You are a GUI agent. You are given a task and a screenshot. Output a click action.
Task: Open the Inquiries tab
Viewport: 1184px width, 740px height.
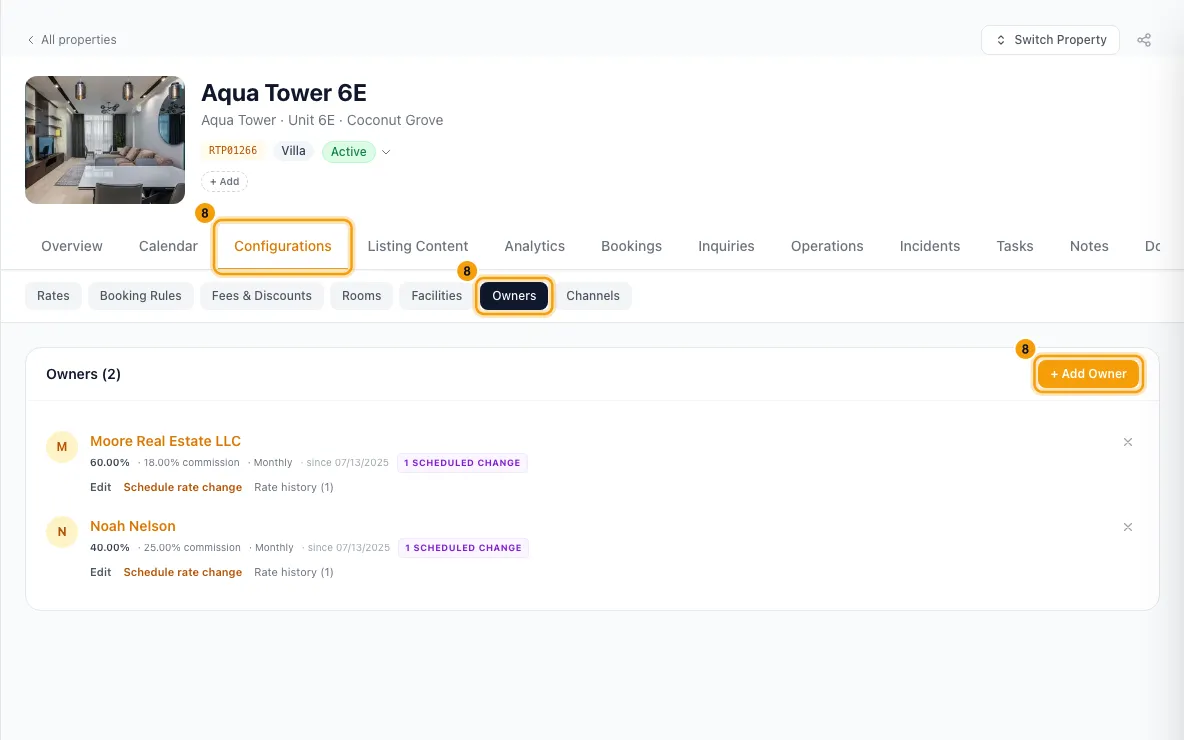coord(726,246)
